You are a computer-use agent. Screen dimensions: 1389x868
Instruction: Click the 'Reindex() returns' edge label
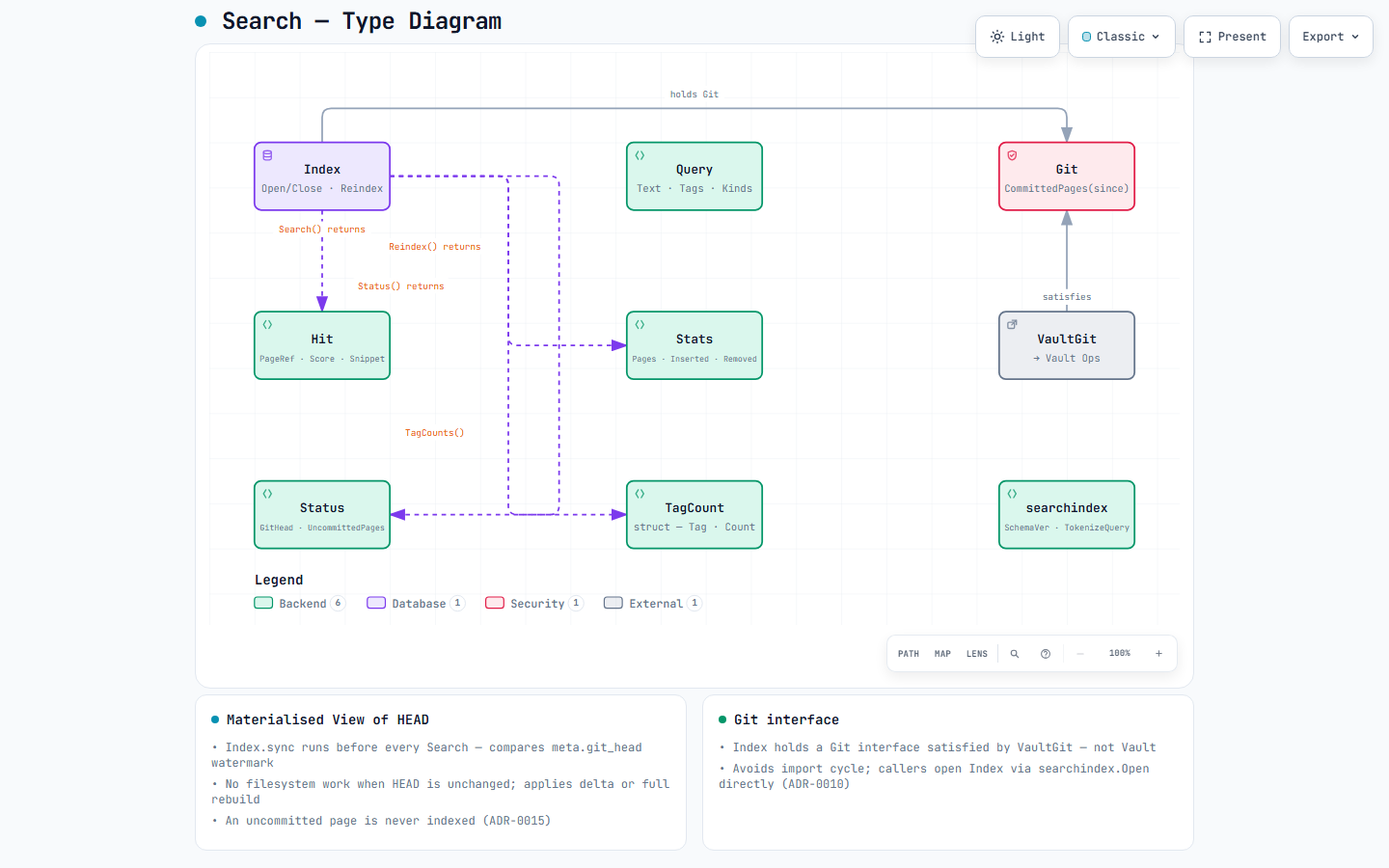(435, 247)
